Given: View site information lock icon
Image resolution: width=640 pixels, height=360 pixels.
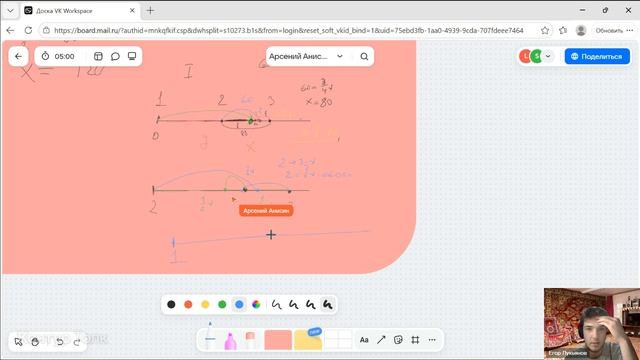Looking at the screenshot, I should [47, 30].
